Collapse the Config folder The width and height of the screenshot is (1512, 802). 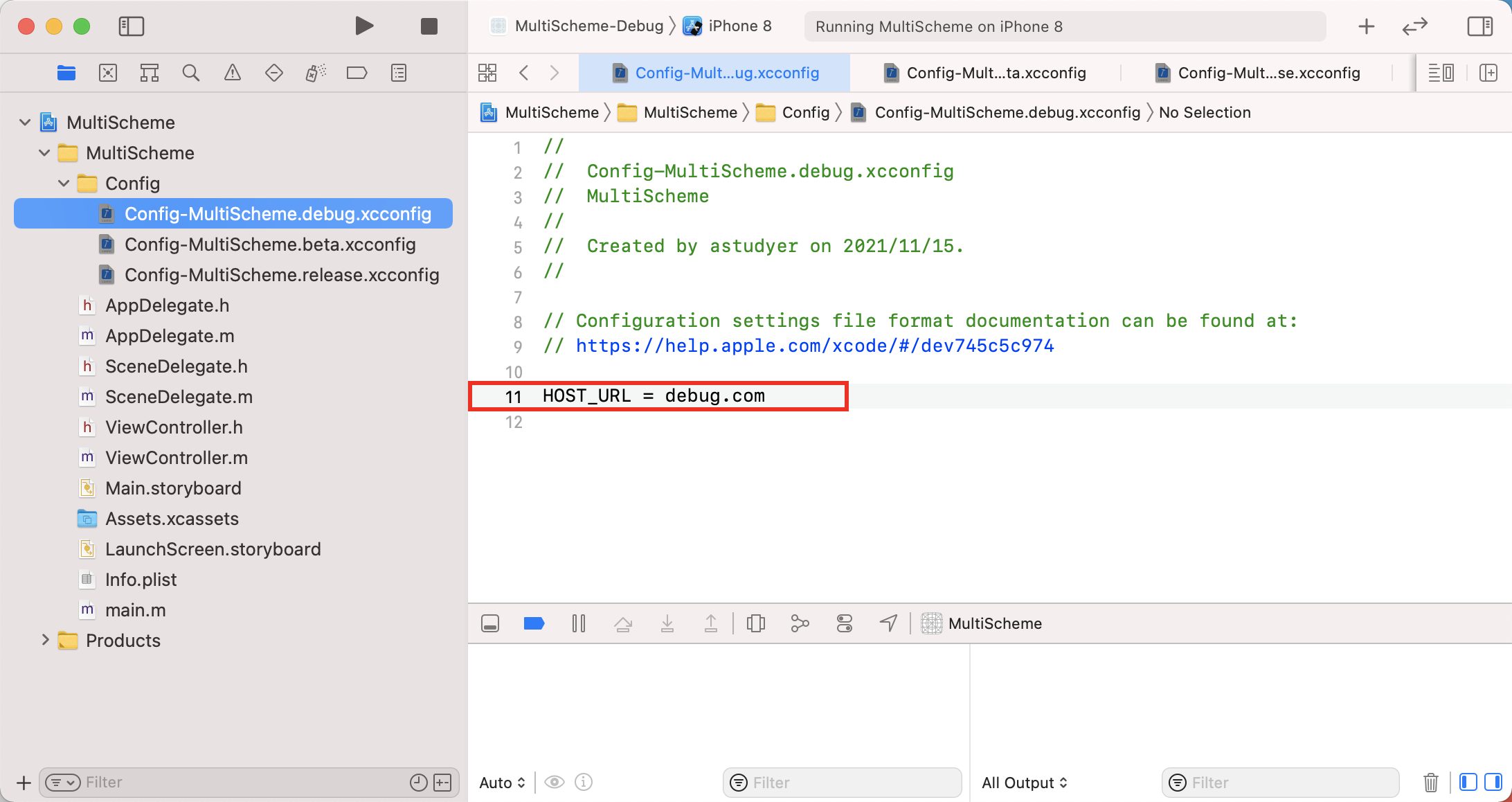pyautogui.click(x=64, y=184)
